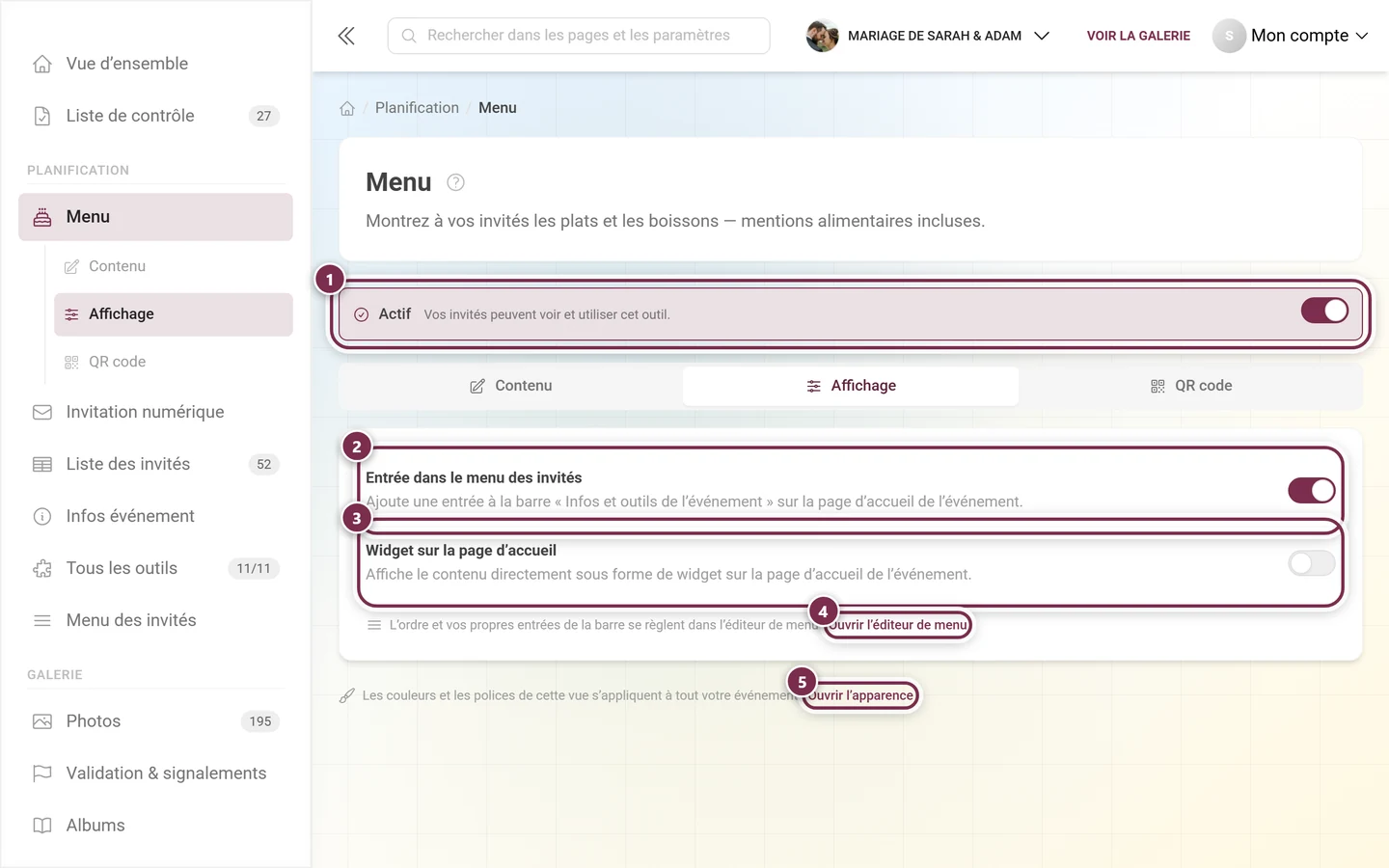Click the book icon next to Albums

coord(42,826)
